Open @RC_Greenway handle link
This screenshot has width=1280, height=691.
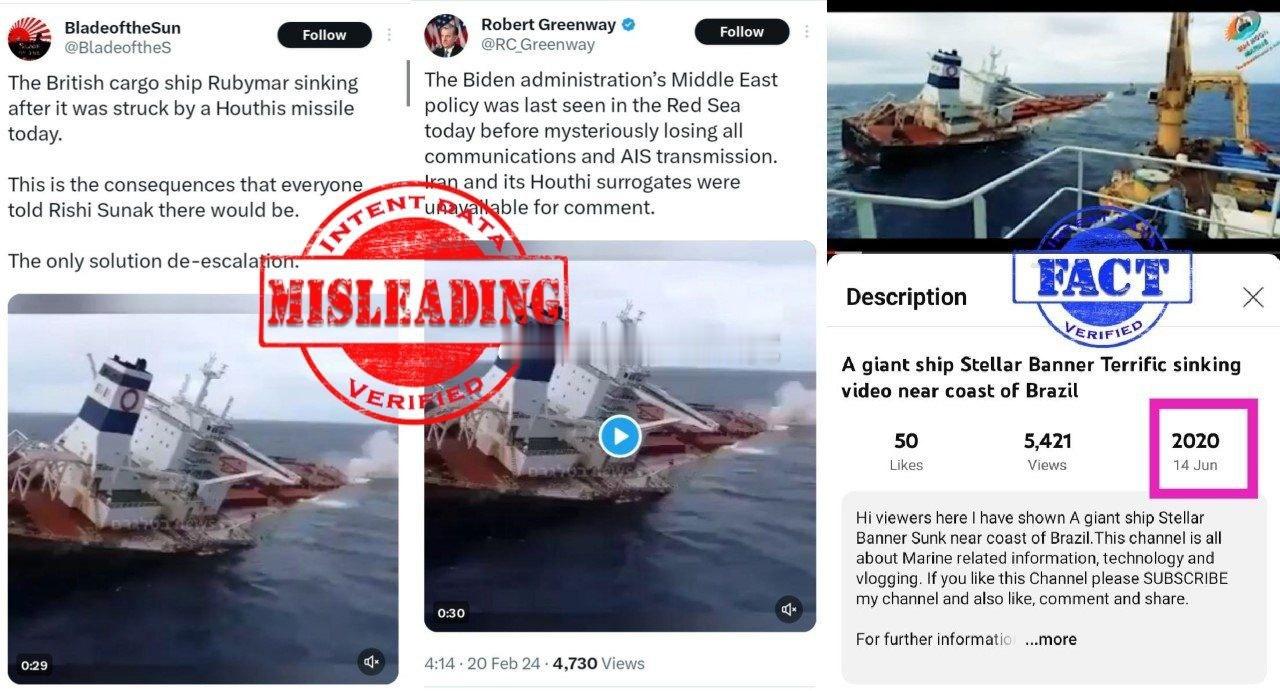click(x=538, y=44)
